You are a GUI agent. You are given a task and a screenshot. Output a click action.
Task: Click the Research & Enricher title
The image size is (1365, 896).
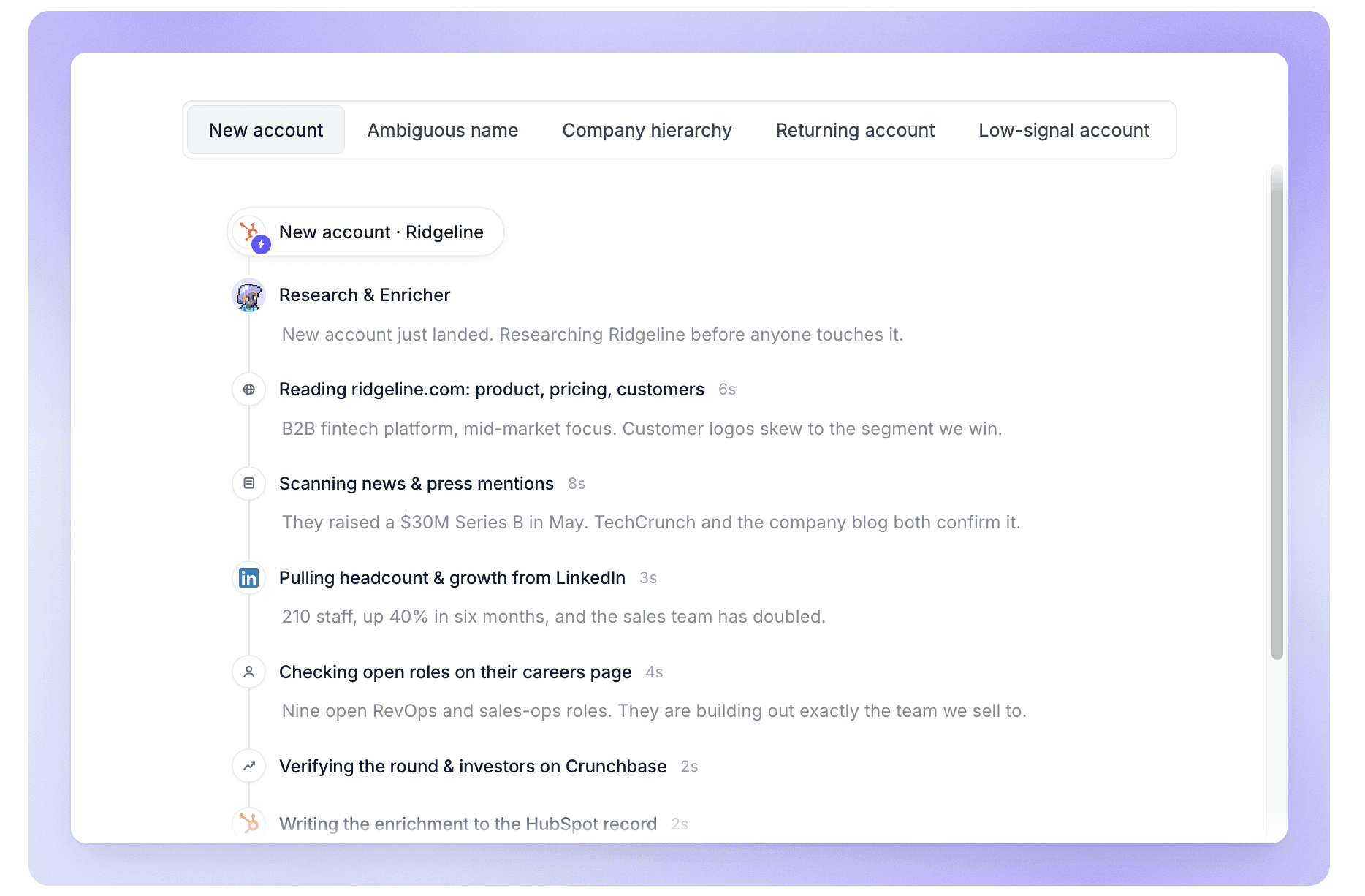pos(365,295)
